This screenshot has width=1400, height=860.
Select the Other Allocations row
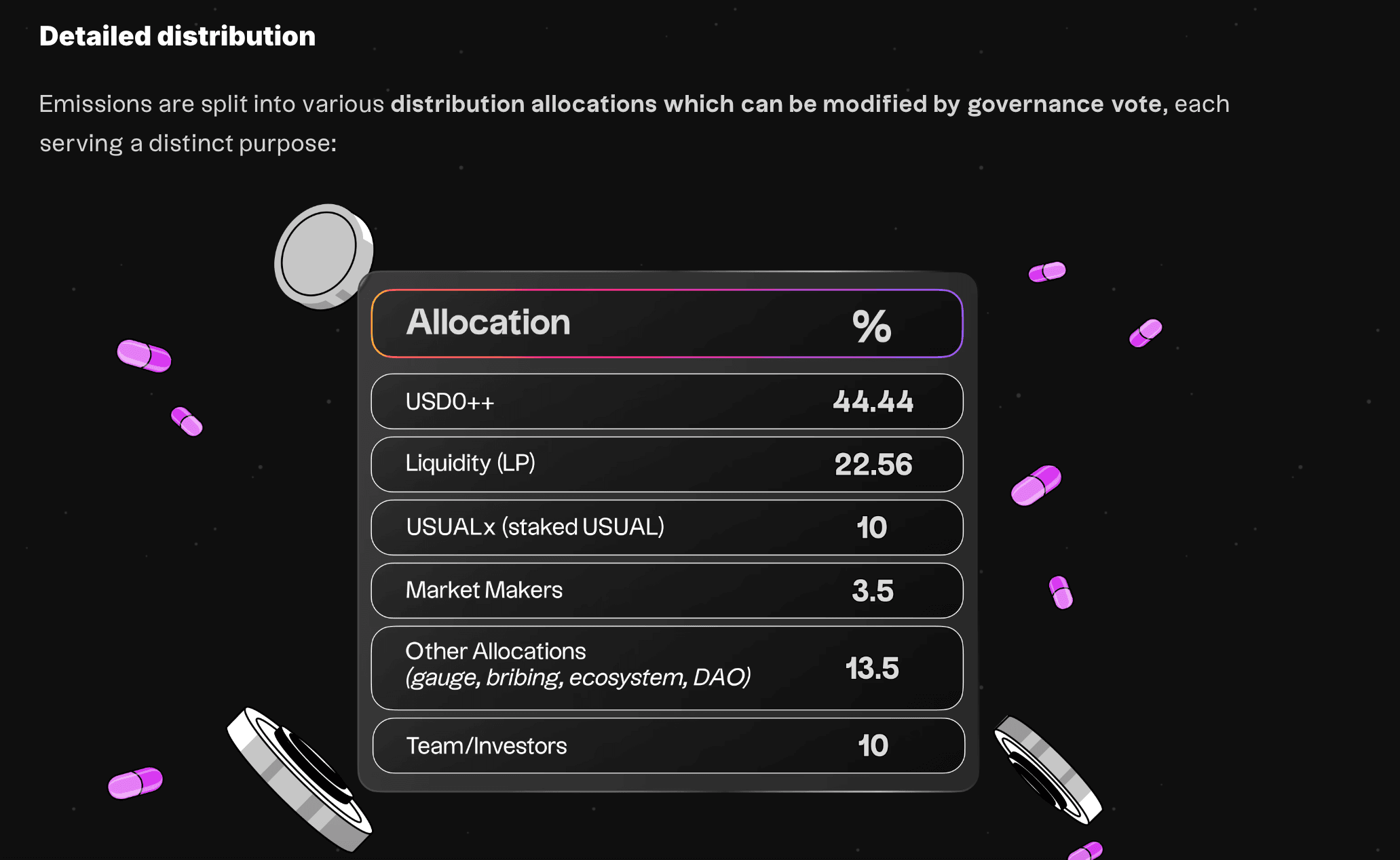click(x=667, y=668)
